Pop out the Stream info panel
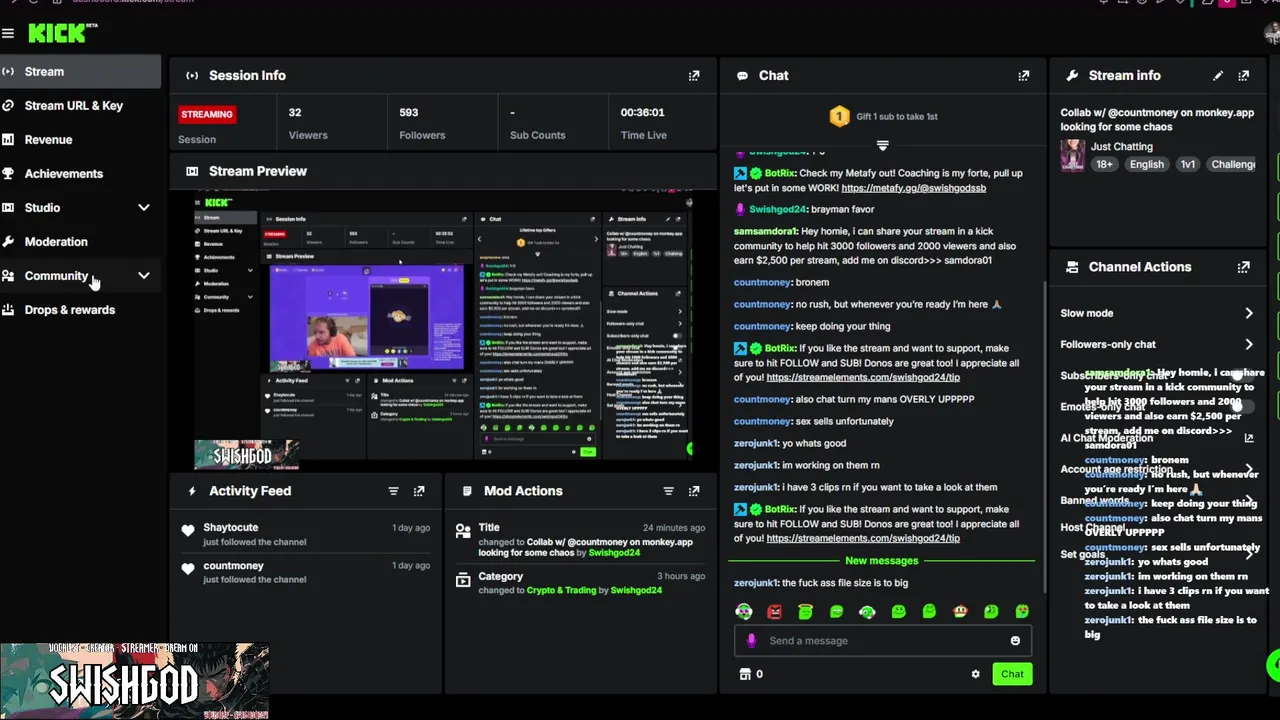This screenshot has height=720, width=1280. (1244, 76)
